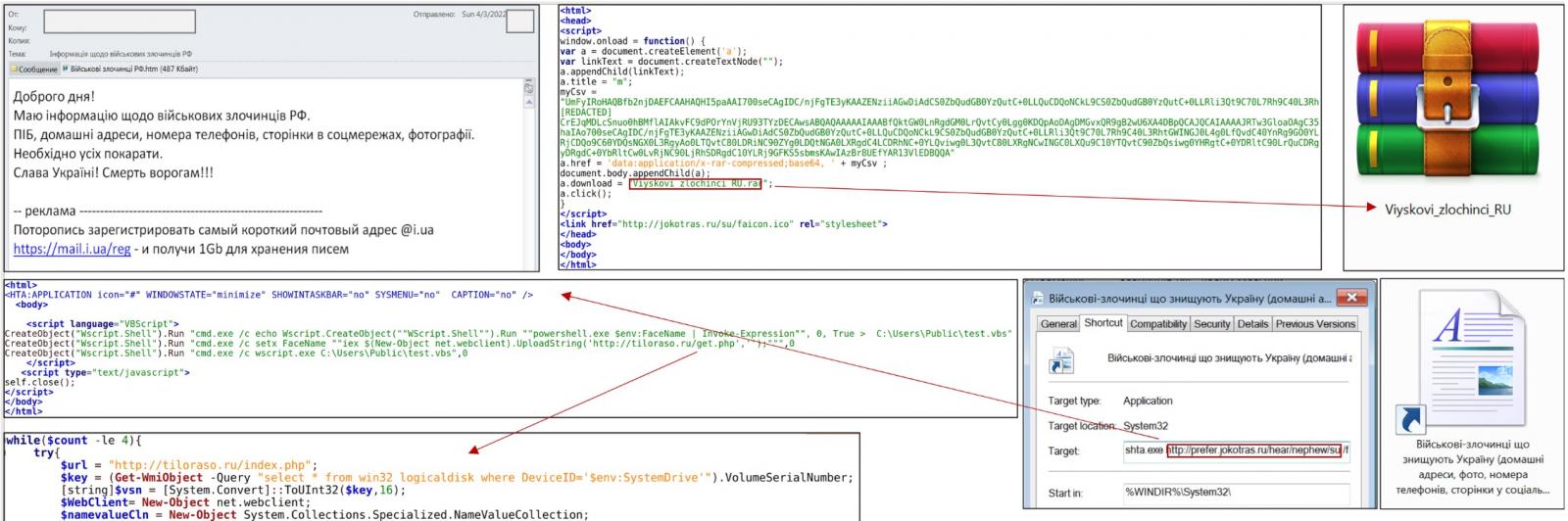
Task: Click the Viyskovi_zlochinci_RU archive label
Action: (1447, 210)
